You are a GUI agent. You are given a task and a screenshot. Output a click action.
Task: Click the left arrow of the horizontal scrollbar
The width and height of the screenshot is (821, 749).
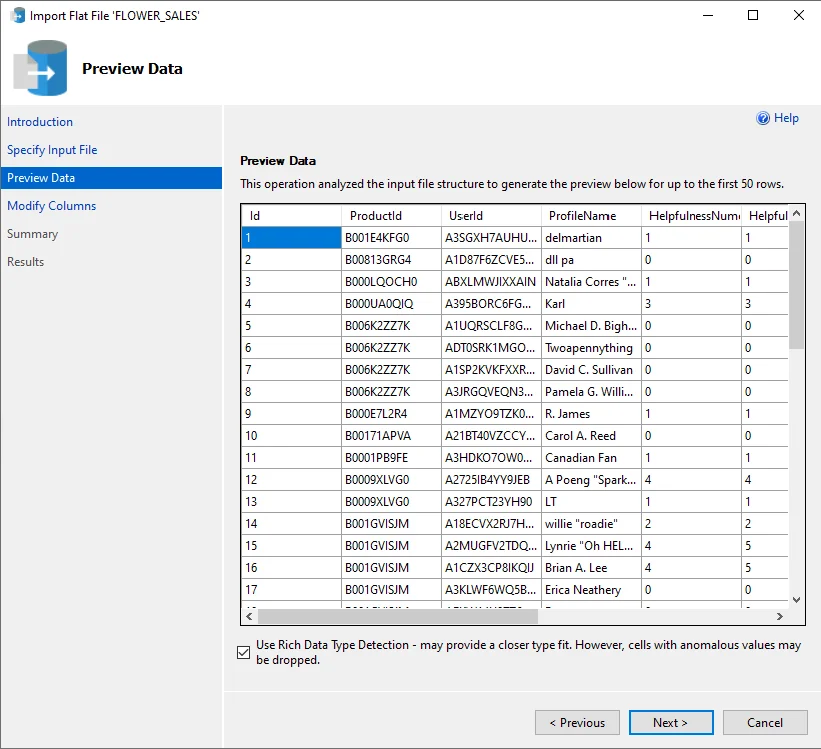coord(249,616)
